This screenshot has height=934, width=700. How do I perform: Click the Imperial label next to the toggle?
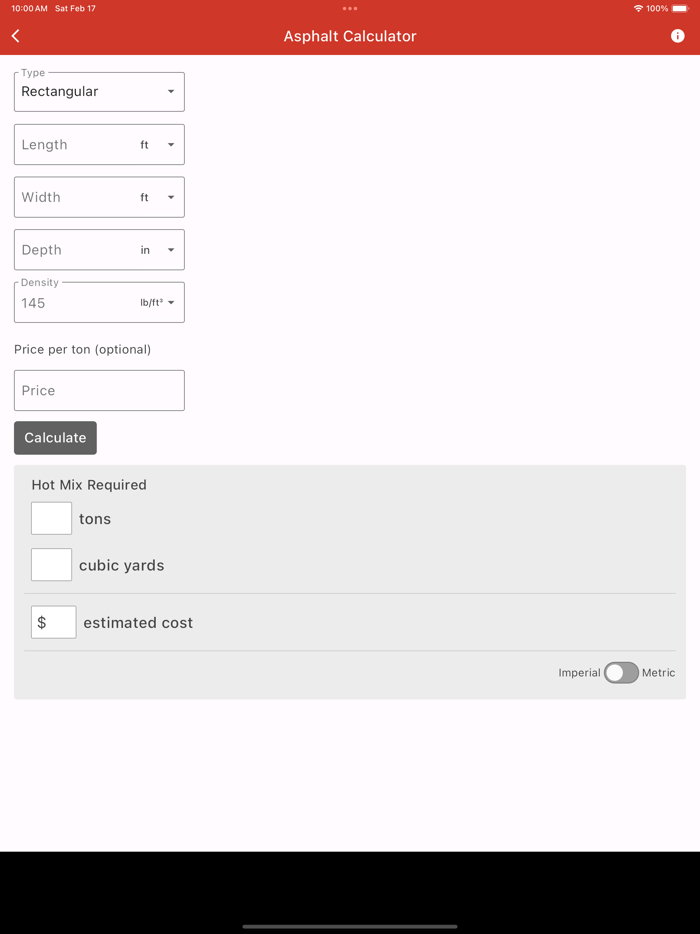pos(579,673)
